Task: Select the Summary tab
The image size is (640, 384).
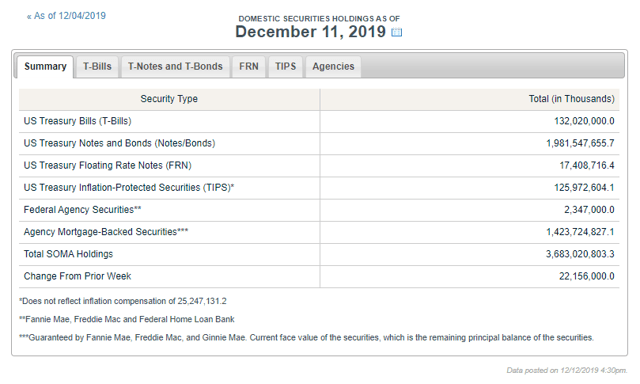Action: pos(45,67)
